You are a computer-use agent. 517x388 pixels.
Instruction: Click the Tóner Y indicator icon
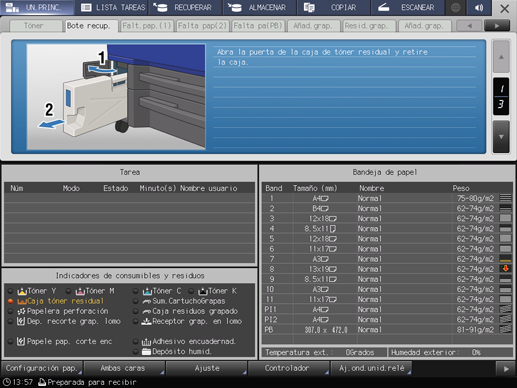tap(22, 291)
